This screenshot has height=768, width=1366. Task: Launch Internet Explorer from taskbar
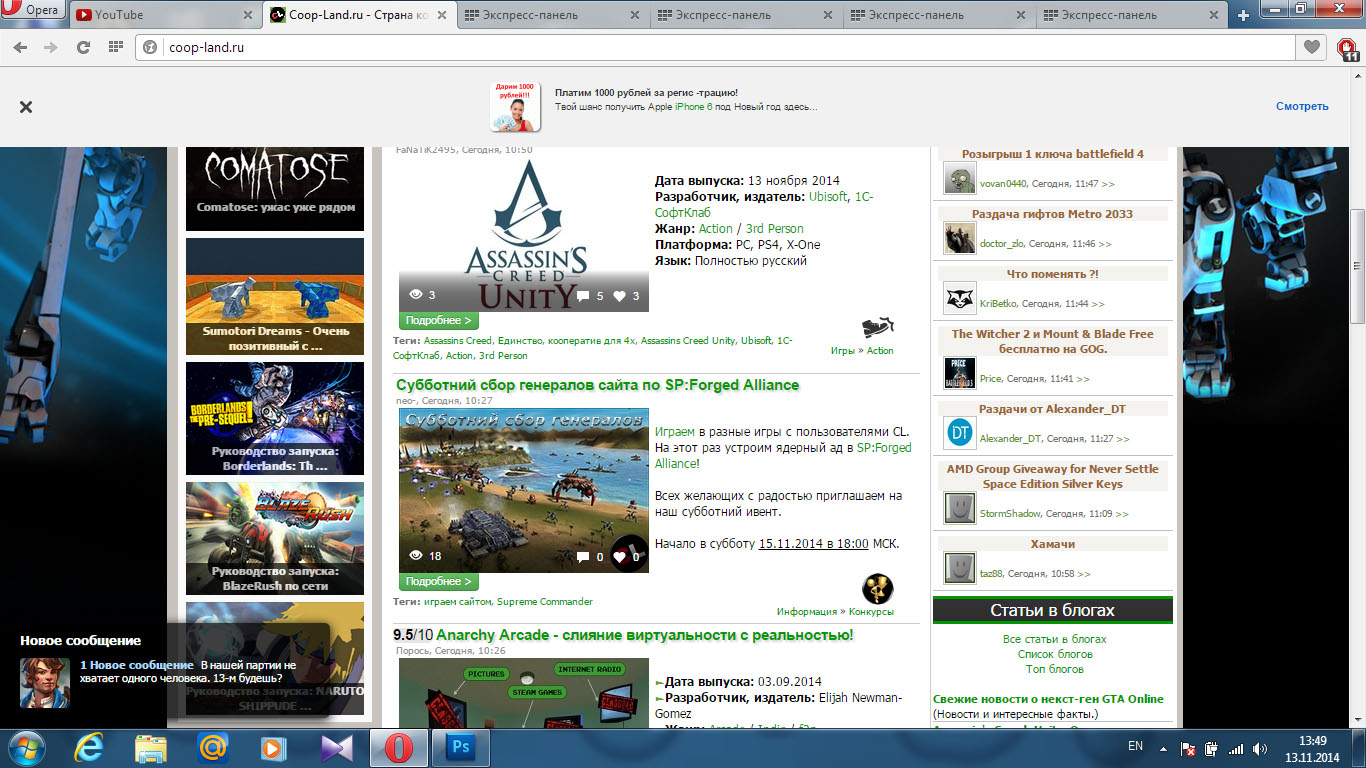[91, 748]
